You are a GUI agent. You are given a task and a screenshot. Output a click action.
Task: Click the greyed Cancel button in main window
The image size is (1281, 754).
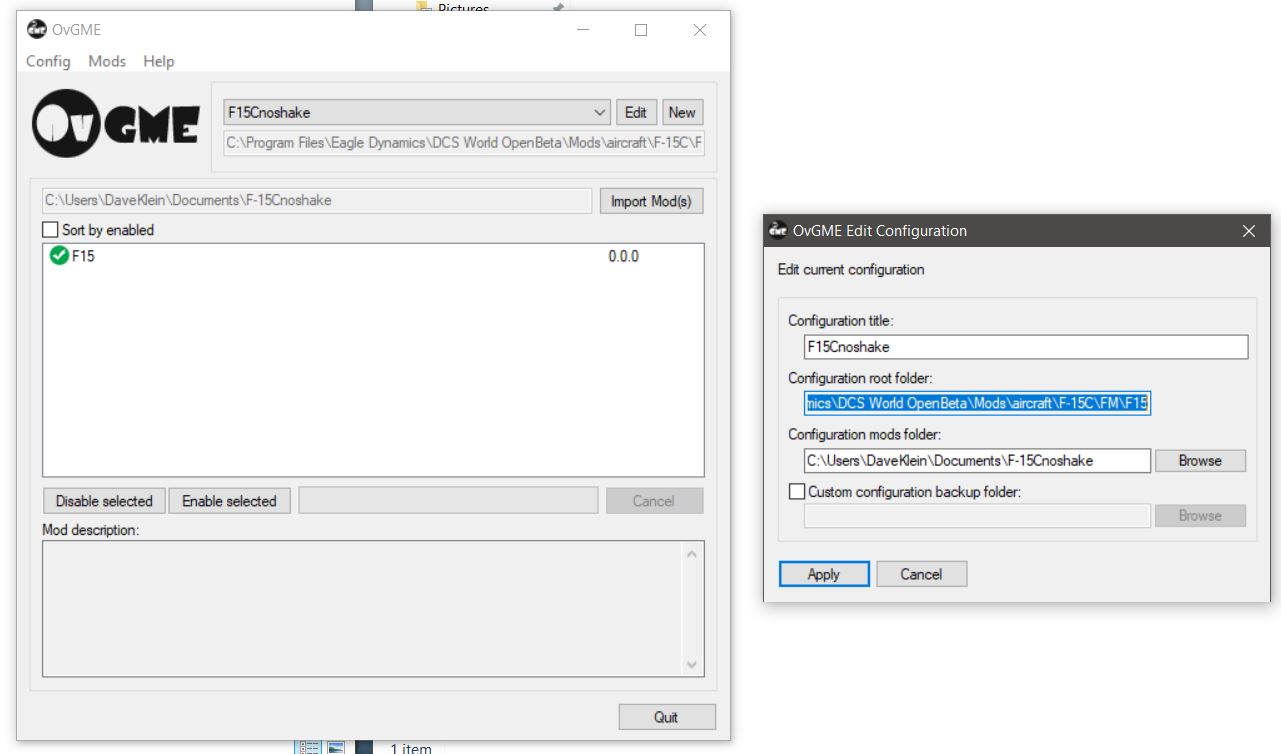(x=654, y=501)
